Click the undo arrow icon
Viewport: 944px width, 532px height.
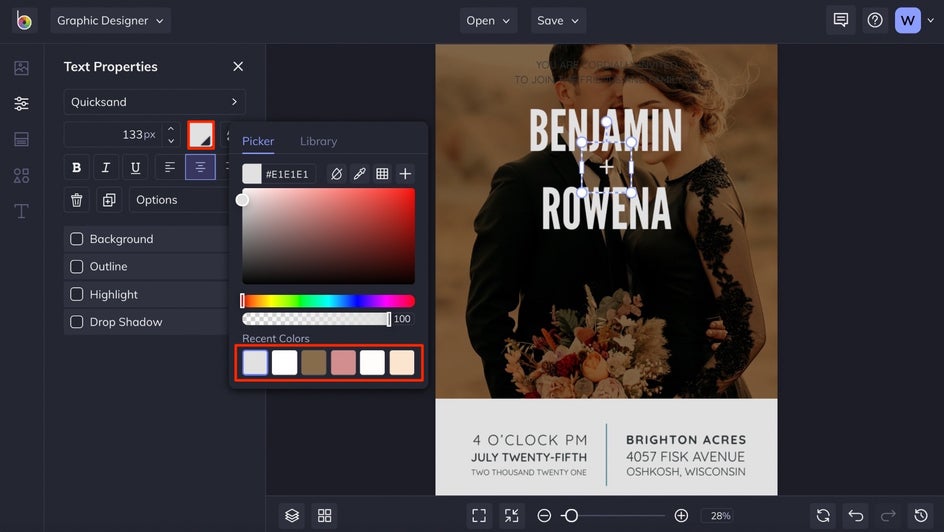click(855, 515)
